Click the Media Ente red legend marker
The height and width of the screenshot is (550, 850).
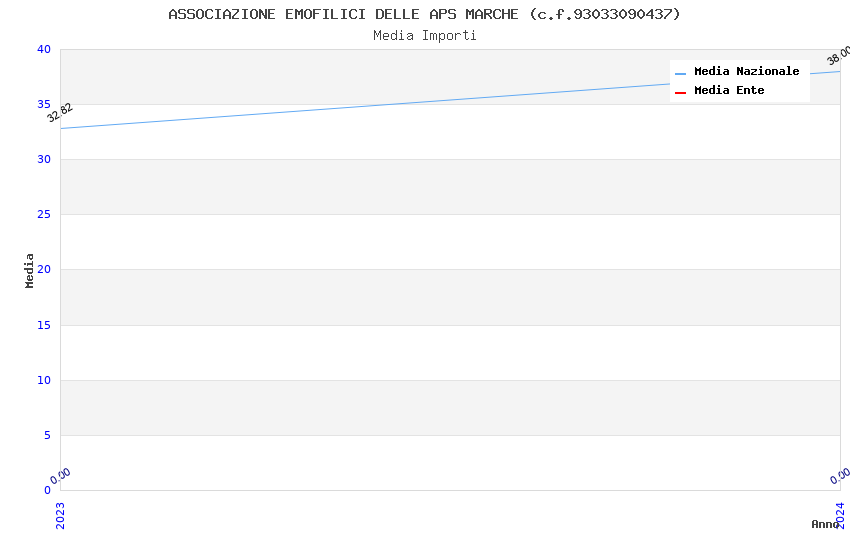coord(680,93)
